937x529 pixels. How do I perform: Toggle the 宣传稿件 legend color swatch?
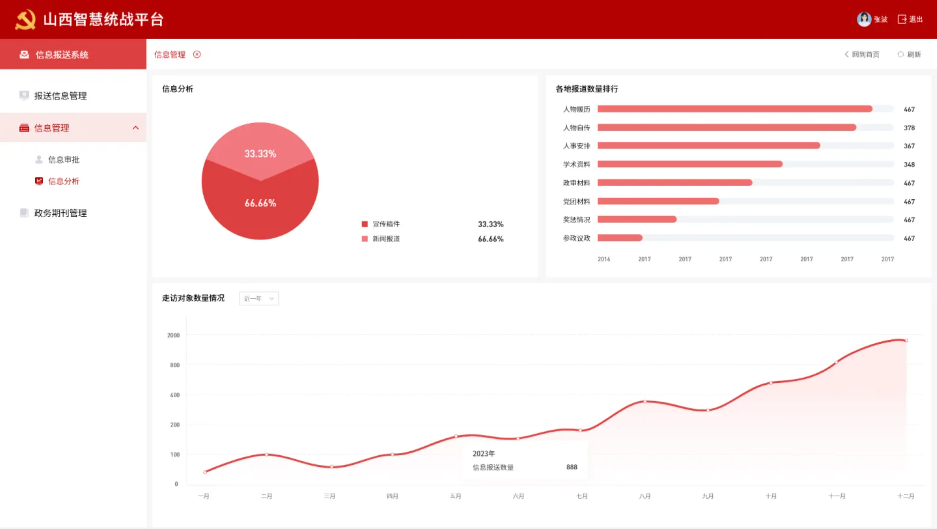[365, 224]
